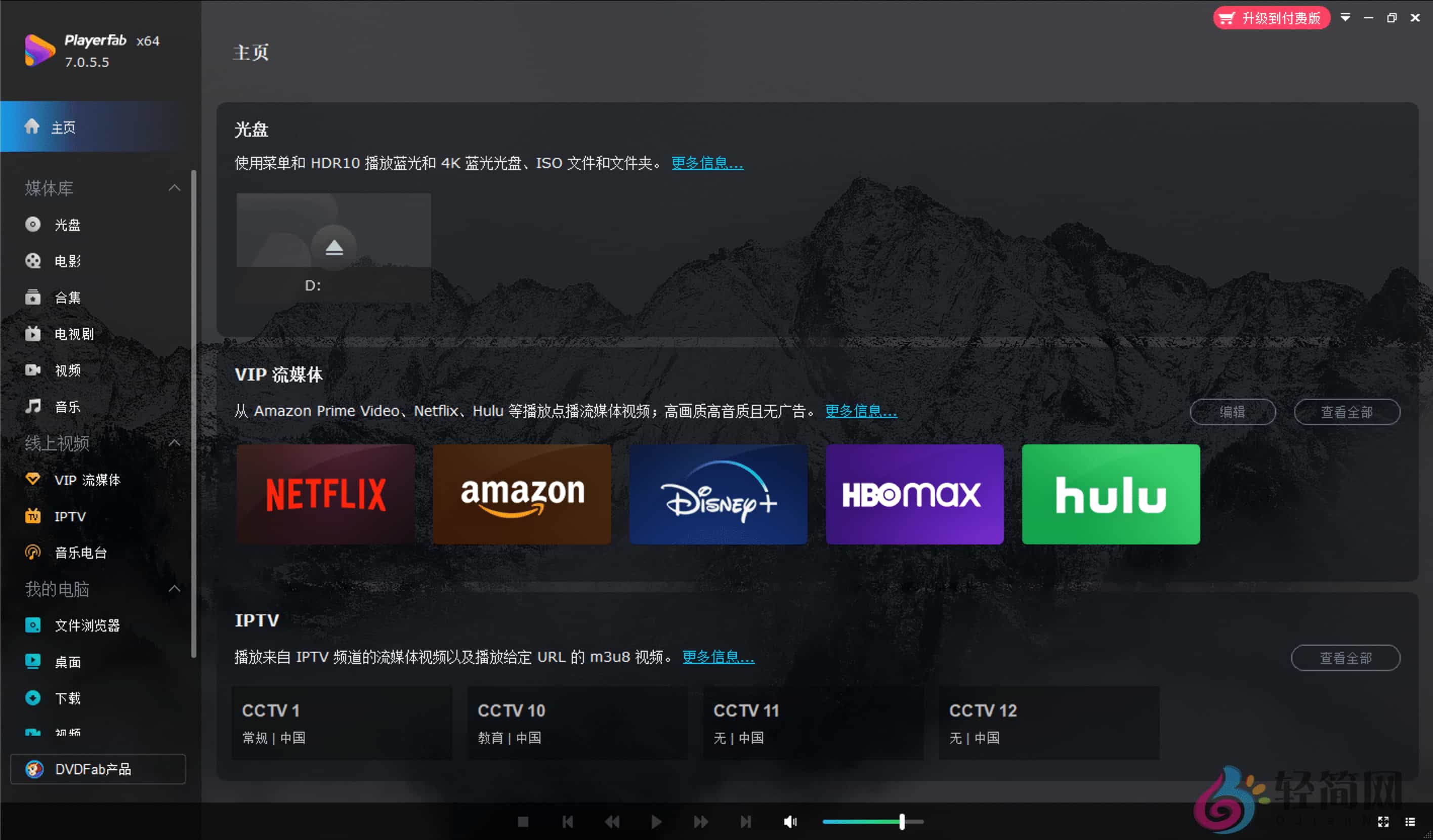Click 查看全部 in IPTV section
Image resolution: width=1433 pixels, height=840 pixels.
(1346, 658)
